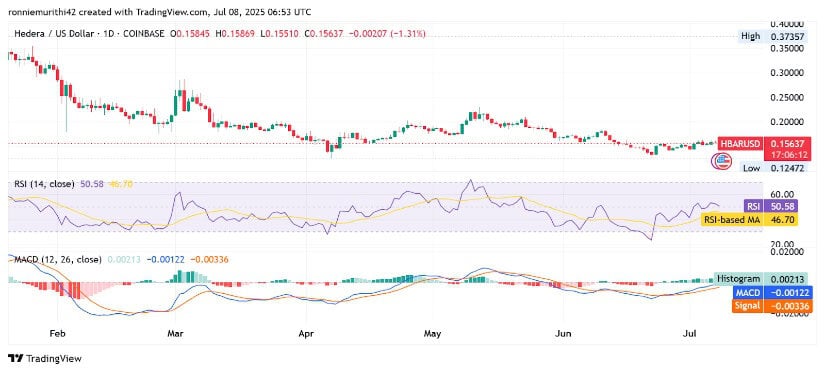The height and width of the screenshot is (372, 825).
Task: Click the MACD signal value -0.00336 in legend
Action: point(209,259)
